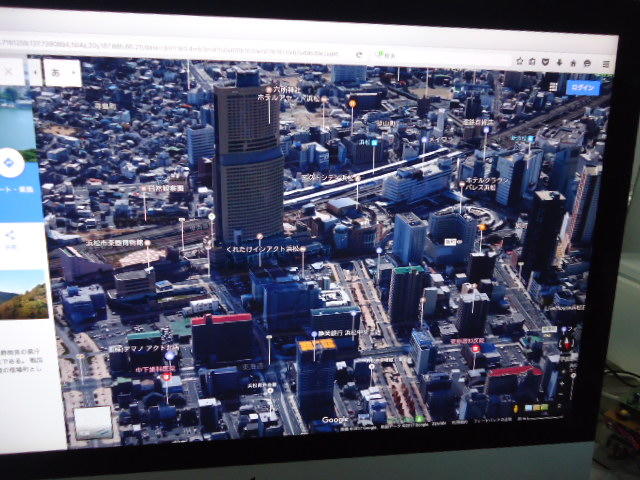The height and width of the screenshot is (480, 640).
Task: Open the Google apps grid icon
Action: click(553, 87)
